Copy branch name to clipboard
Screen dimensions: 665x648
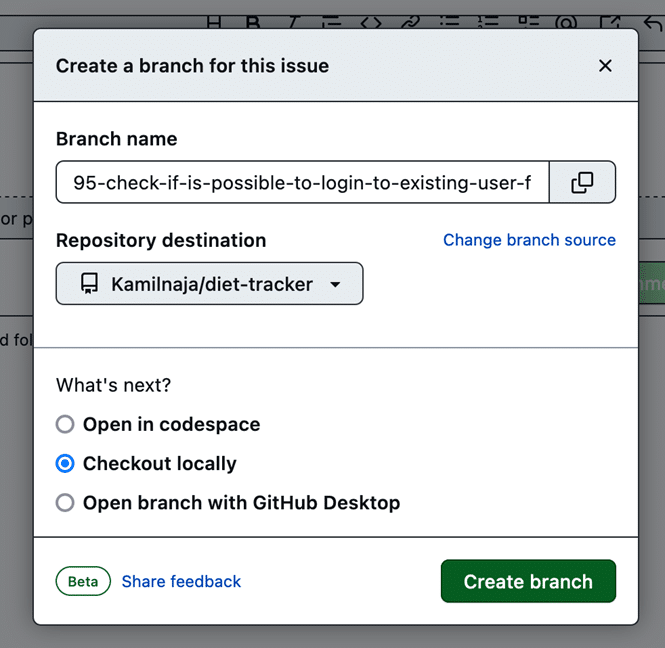(582, 182)
